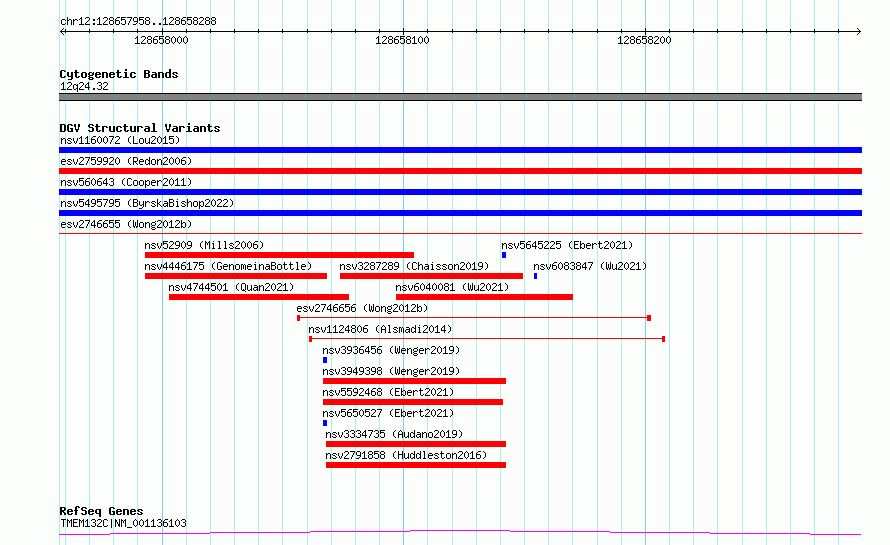Click the thin red line under nsv1124806
The height and width of the screenshot is (545, 890).
pos(487,339)
